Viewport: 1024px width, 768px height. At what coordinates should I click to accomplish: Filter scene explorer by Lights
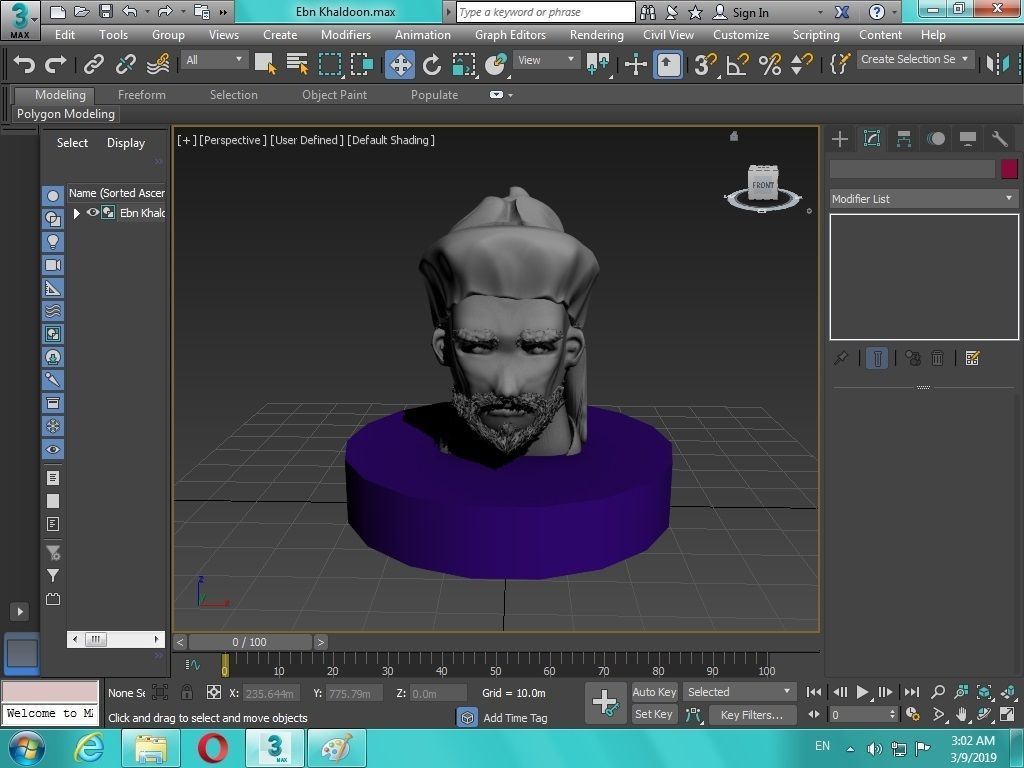(x=53, y=242)
